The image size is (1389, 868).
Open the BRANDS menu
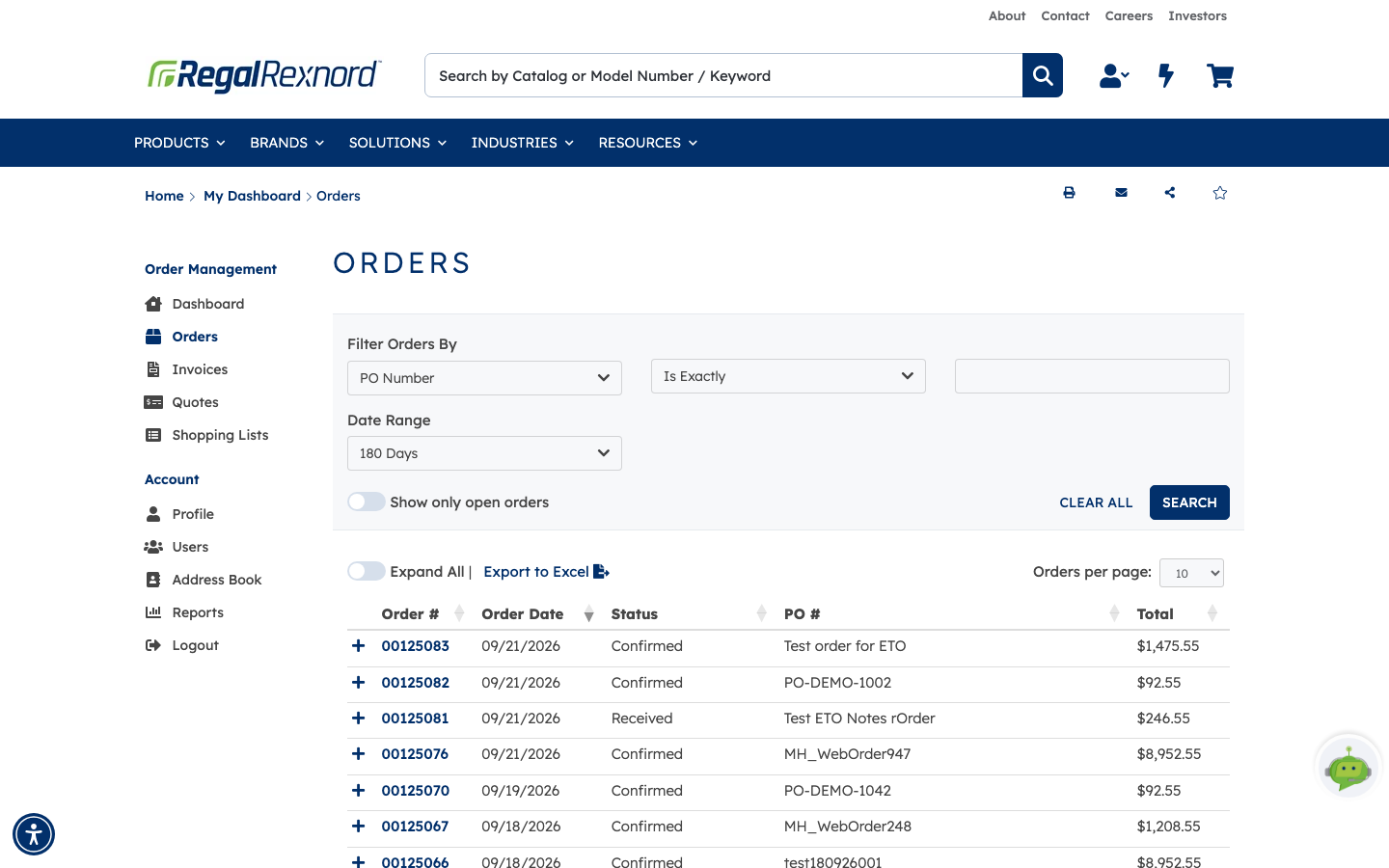(286, 143)
